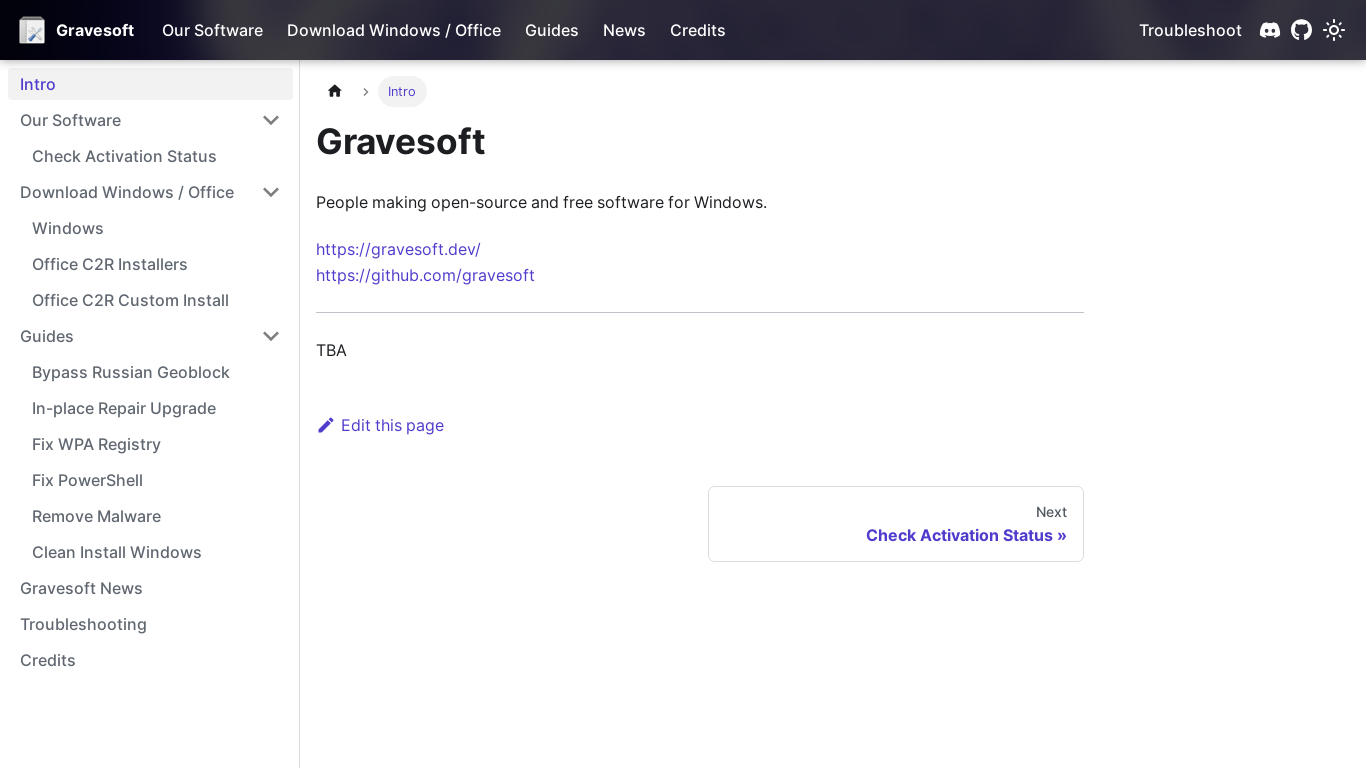Open Bypass Russian Geoblock guide
1366x768 pixels.
point(131,372)
